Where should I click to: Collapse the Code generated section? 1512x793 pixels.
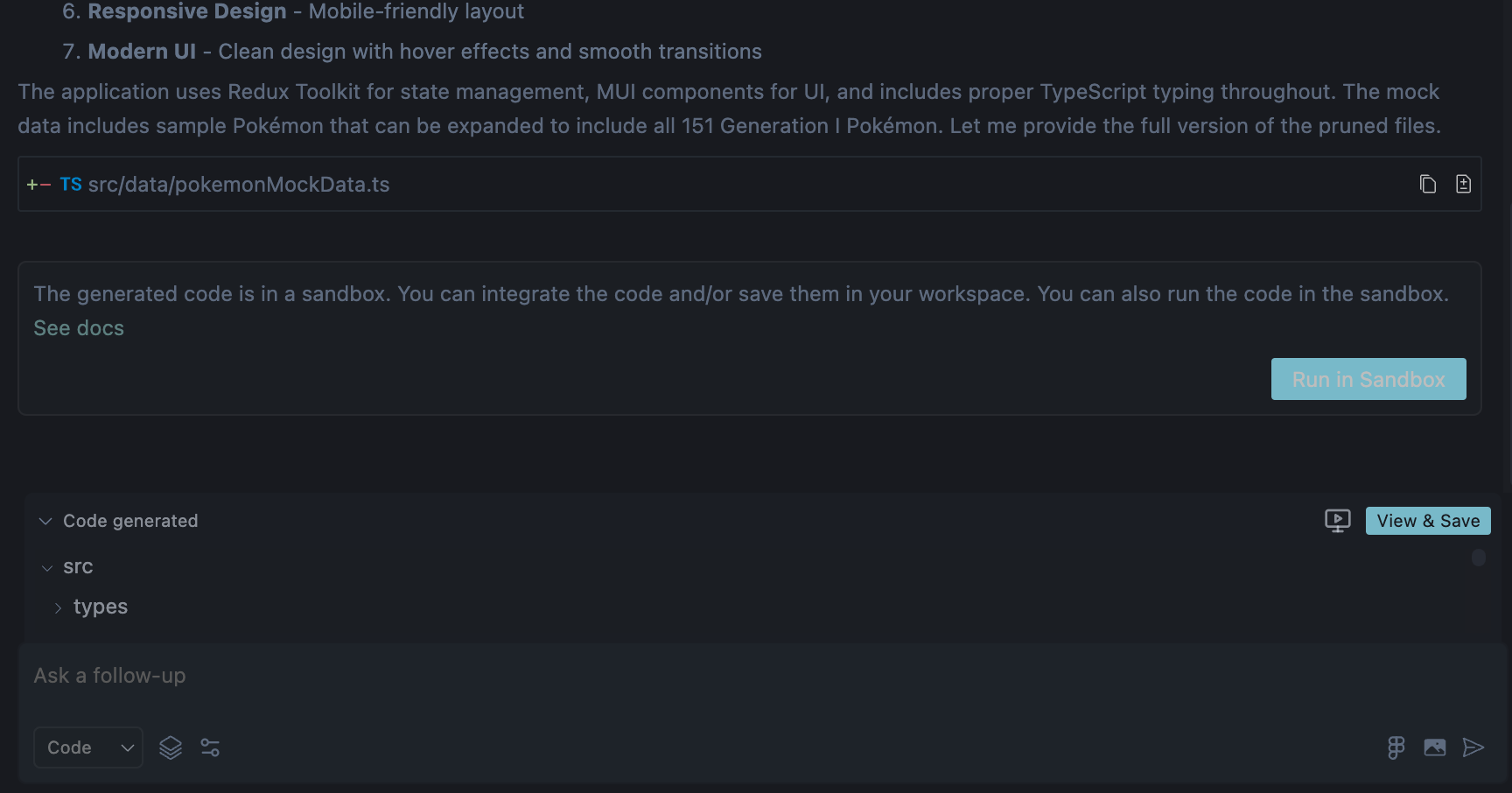(45, 522)
